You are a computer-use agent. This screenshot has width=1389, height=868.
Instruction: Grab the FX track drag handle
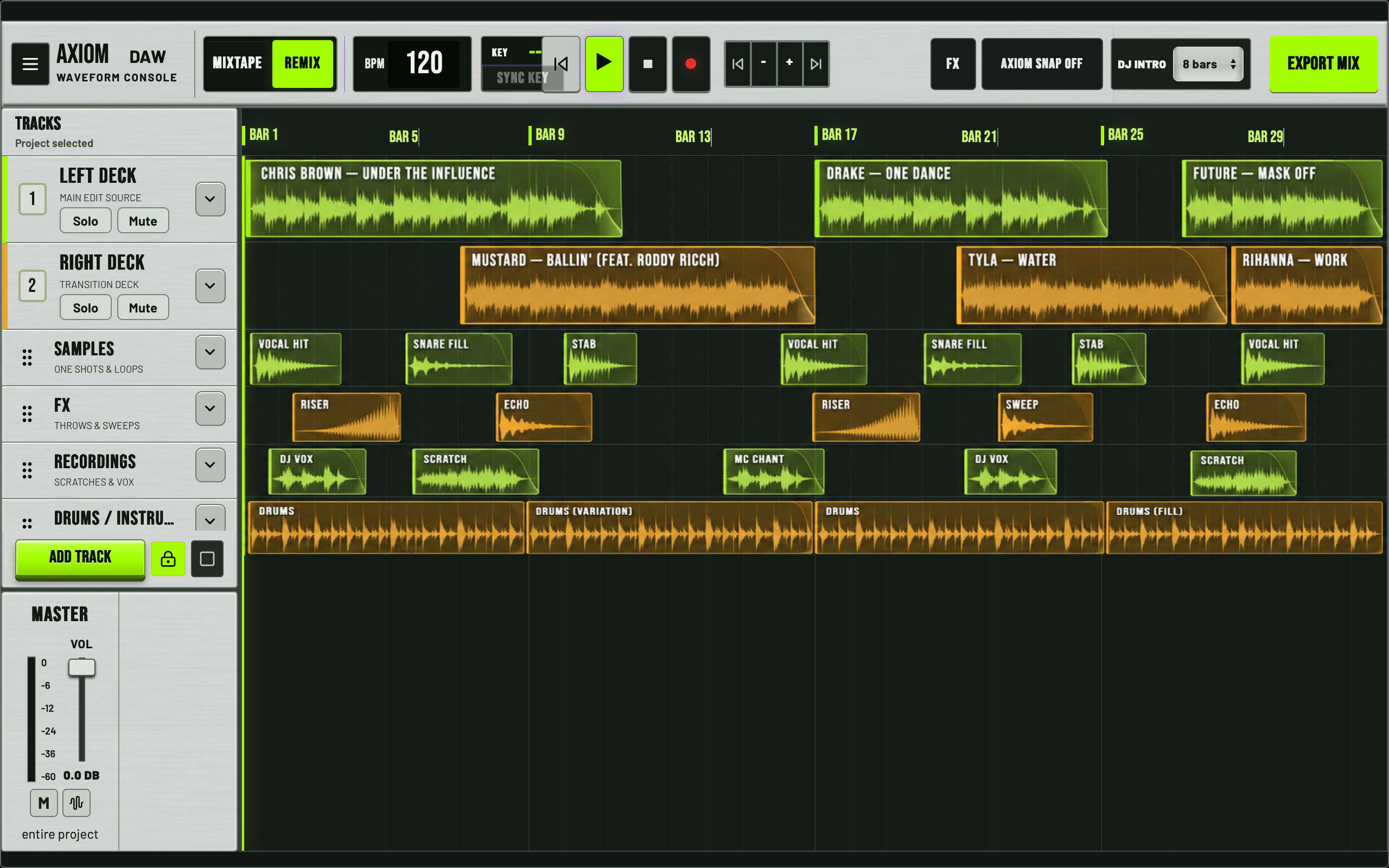pyautogui.click(x=27, y=413)
